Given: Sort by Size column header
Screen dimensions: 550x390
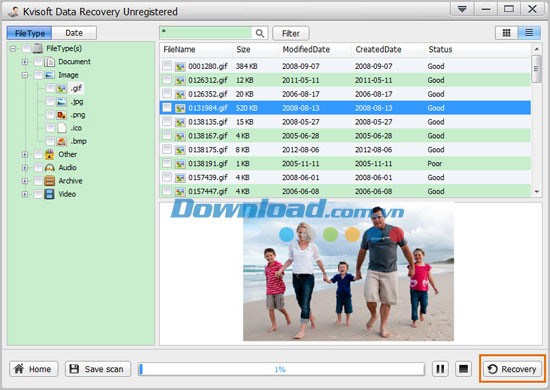Looking at the screenshot, I should click(256, 49).
